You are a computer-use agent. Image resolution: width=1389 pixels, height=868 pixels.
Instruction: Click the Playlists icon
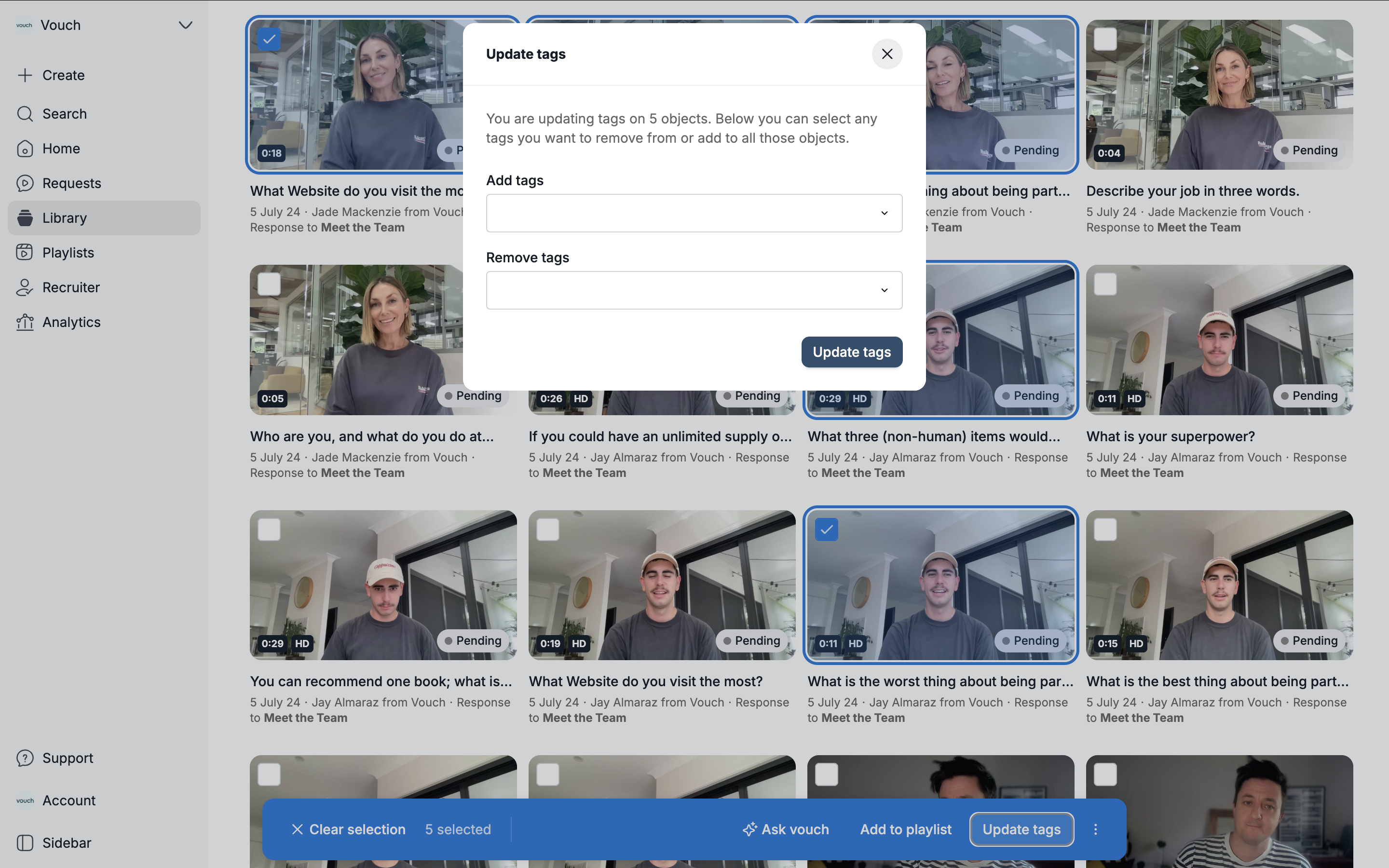click(25, 253)
